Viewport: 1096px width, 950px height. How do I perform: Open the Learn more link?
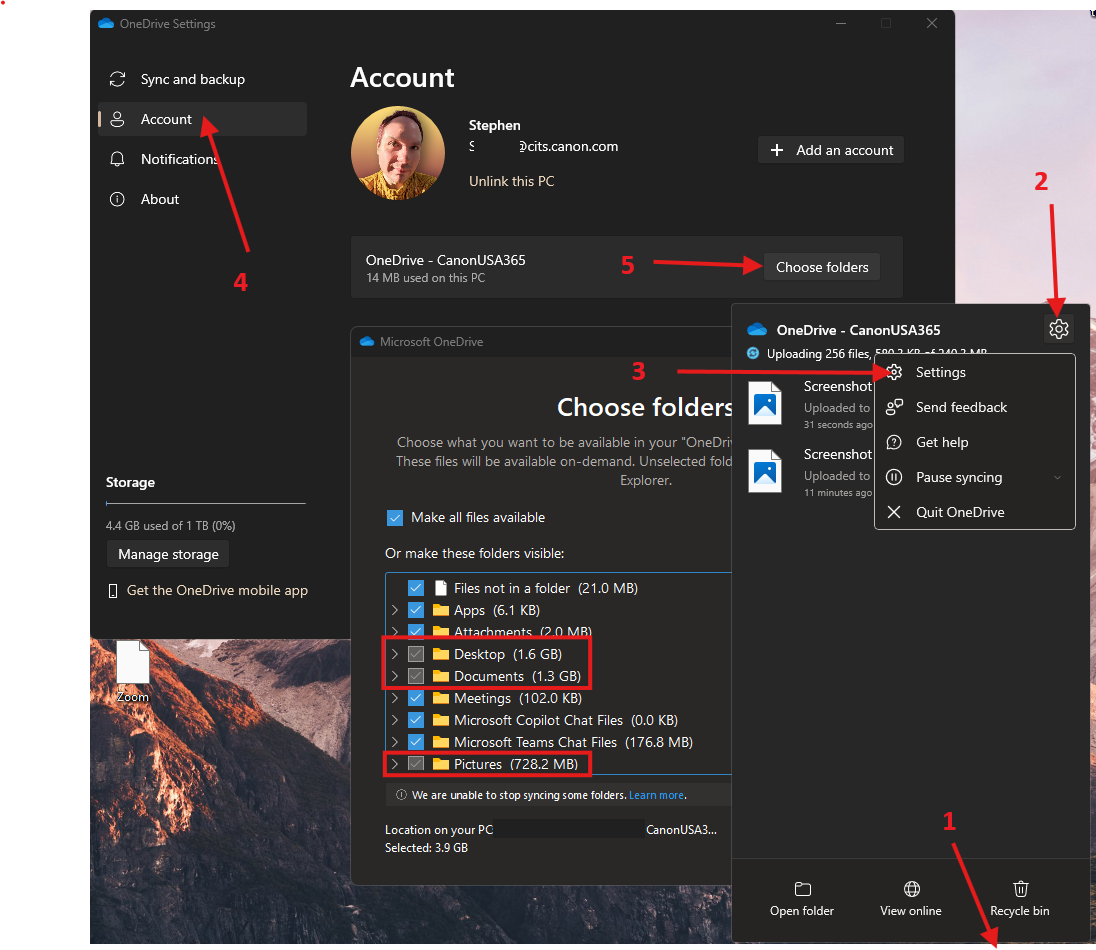coord(656,795)
